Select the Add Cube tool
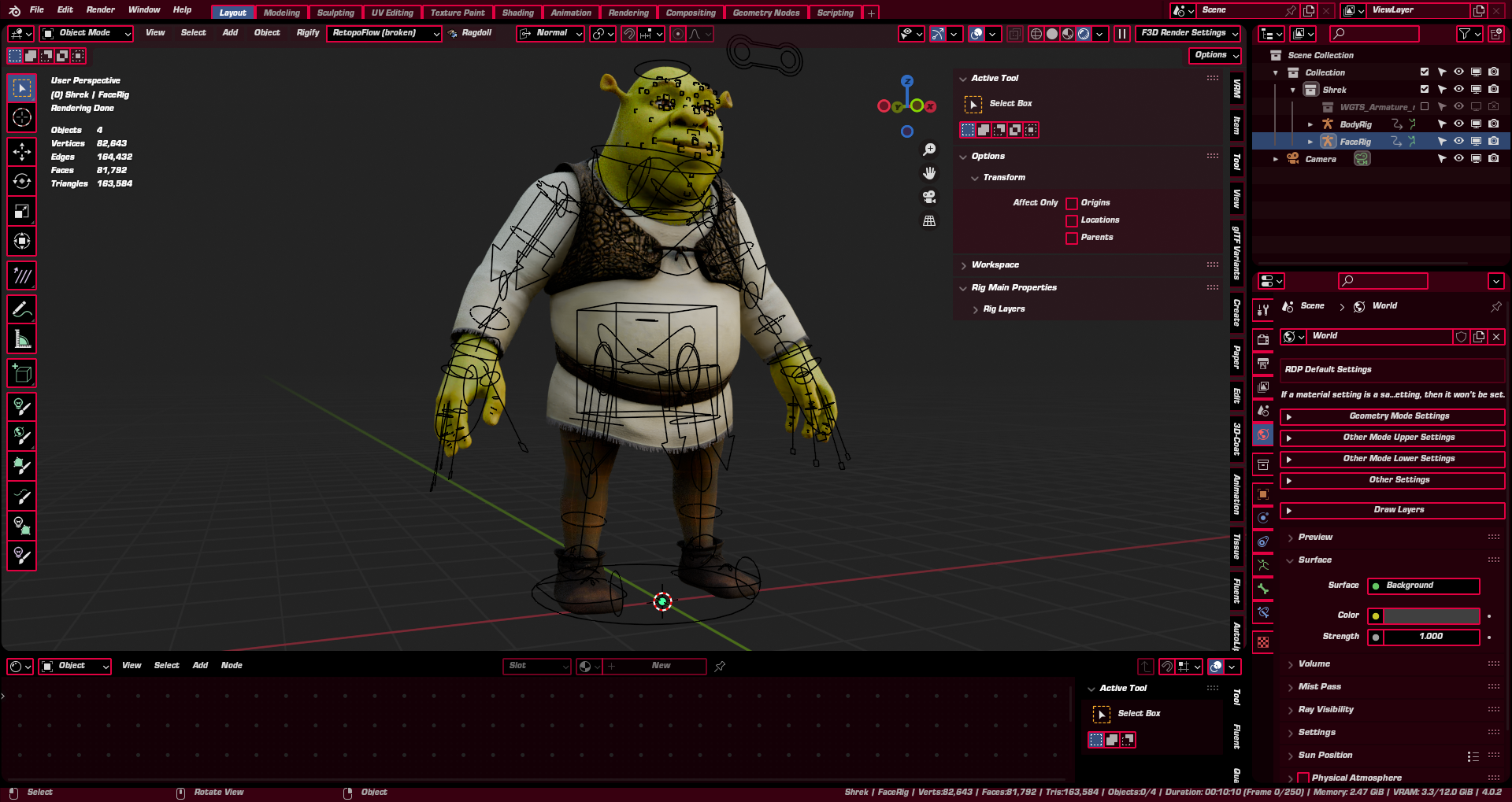The image size is (1512, 802). coord(22,374)
